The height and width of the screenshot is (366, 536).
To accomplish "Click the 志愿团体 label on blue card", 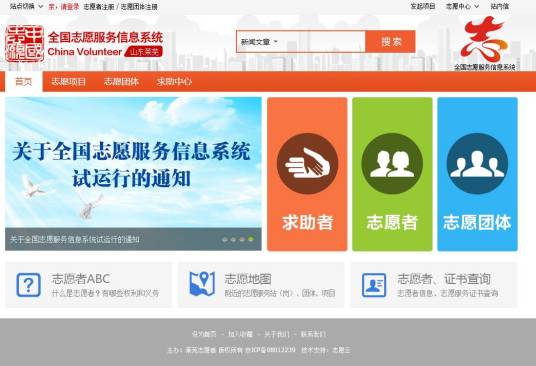I will point(477,222).
